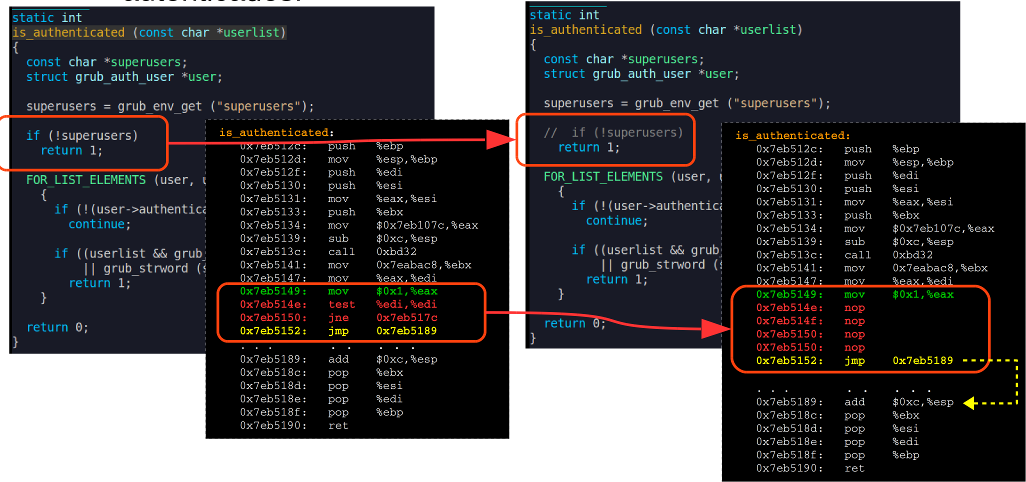Click "return 0;" in the original source code
The height and width of the screenshot is (482, 1026).
[x=56, y=327]
